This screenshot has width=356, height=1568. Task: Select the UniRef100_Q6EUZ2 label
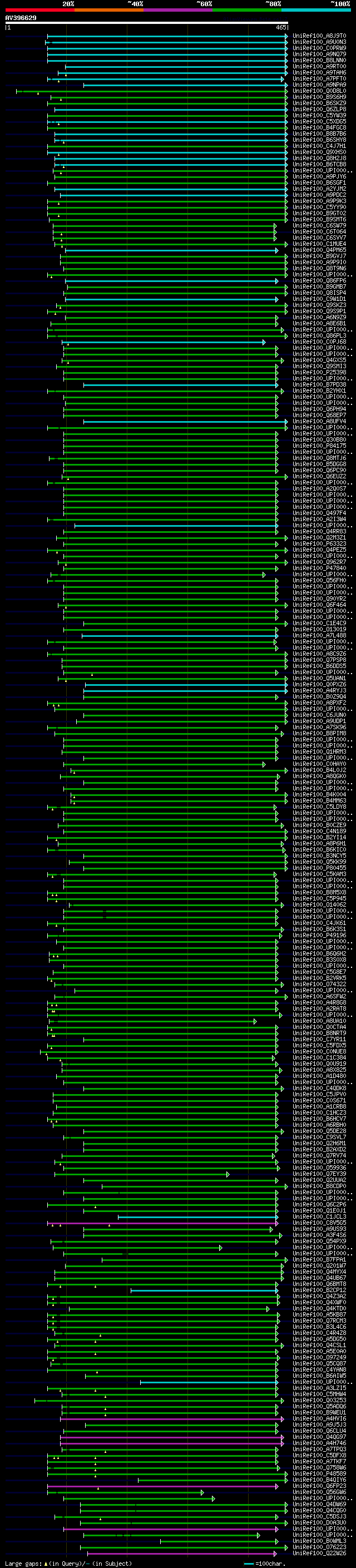[x=319, y=476]
